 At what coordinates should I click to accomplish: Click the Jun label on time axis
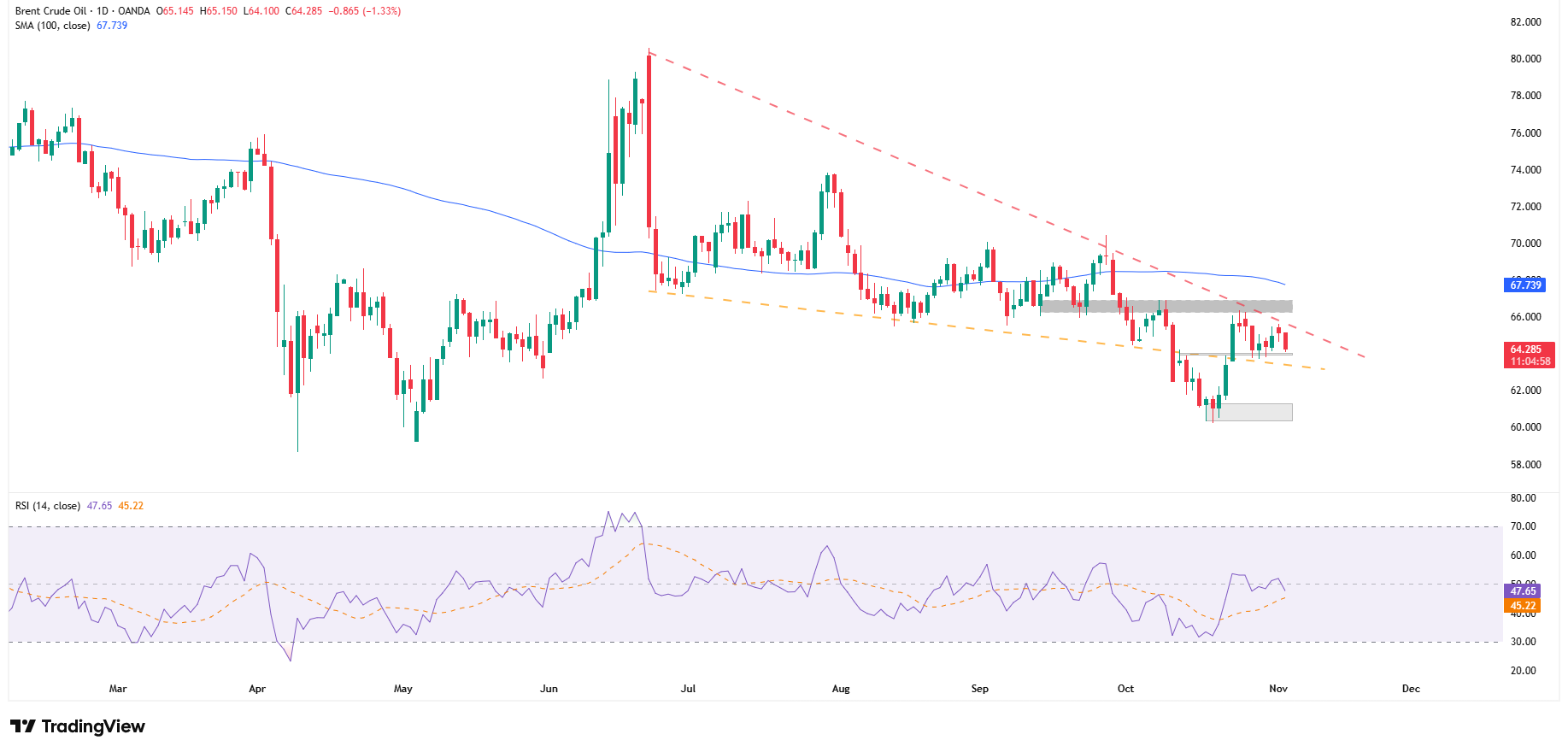tap(549, 689)
